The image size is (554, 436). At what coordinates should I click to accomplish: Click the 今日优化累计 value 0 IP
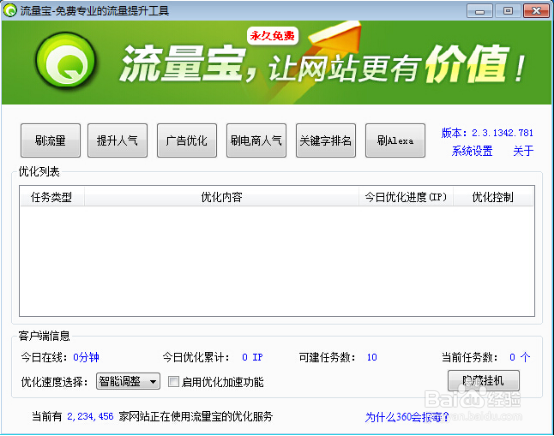coord(252,357)
